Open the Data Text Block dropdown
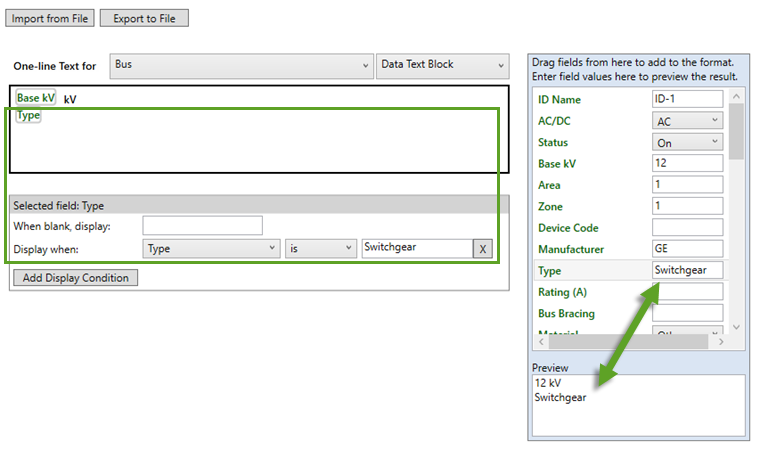Screen dimensions: 768x450 click(444, 65)
